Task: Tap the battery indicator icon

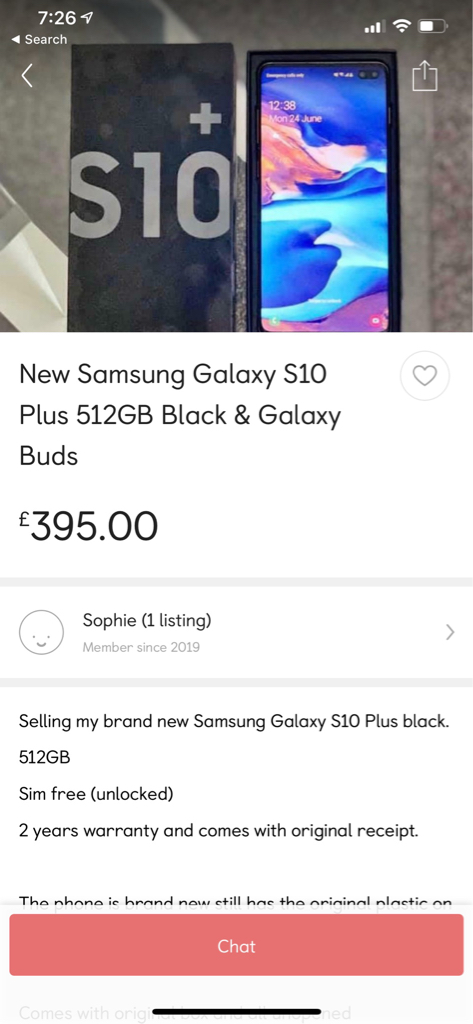Action: coord(434,27)
